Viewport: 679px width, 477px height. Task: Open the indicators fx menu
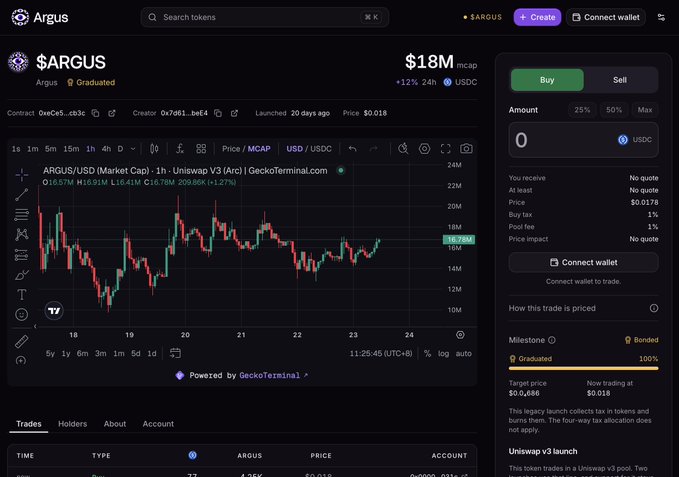[x=180, y=149]
